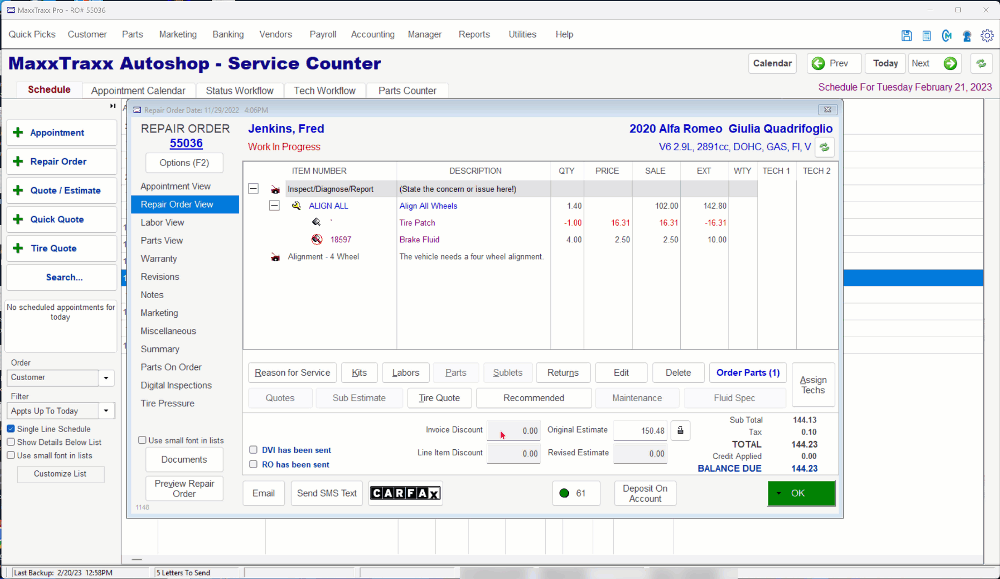Image resolution: width=1000 pixels, height=579 pixels.
Task: Toggle Single Line Schedule checkbox
Action: tap(11, 429)
